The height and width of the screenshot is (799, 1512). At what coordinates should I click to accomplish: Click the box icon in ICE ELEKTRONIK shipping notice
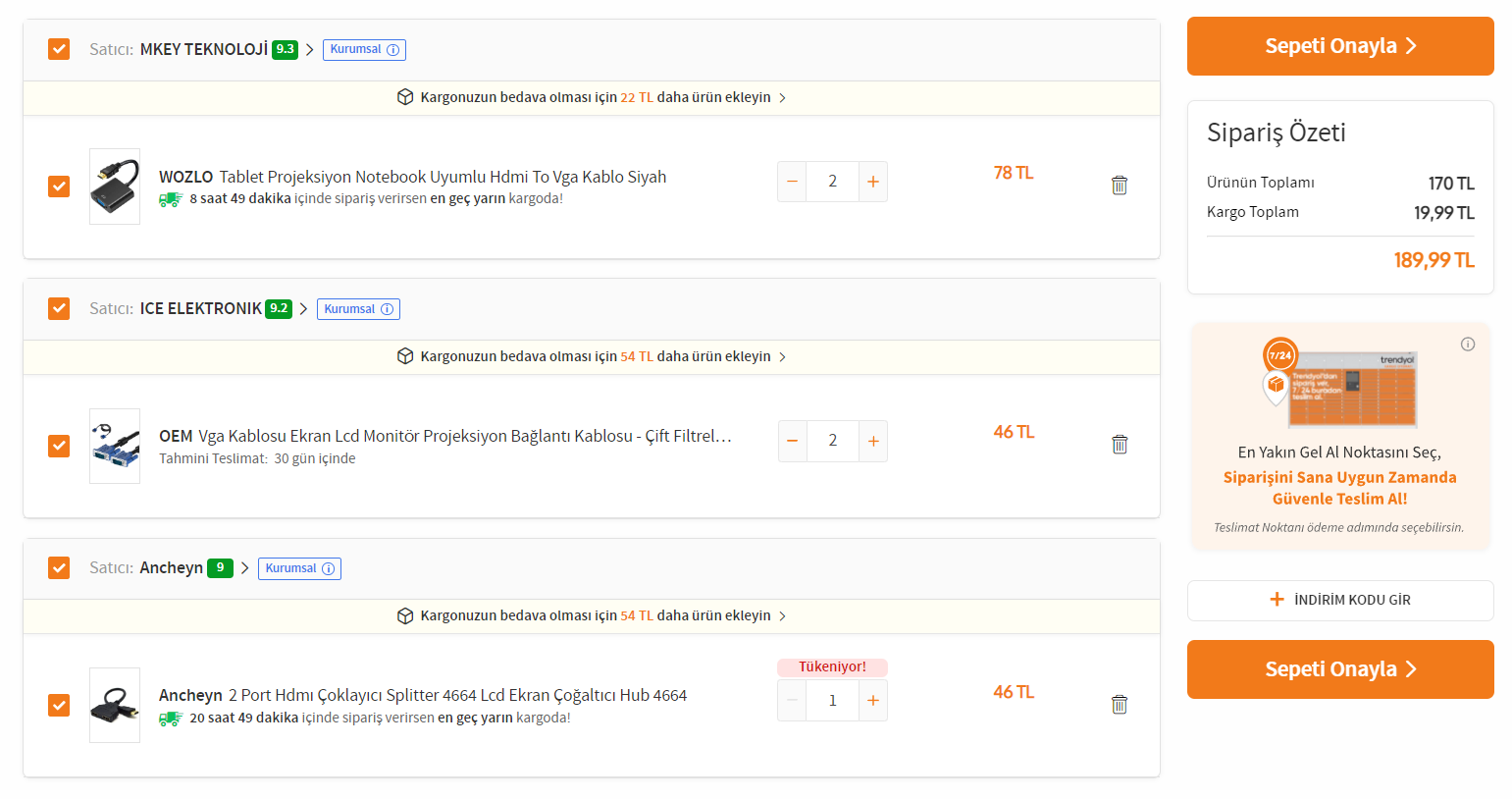click(x=405, y=356)
